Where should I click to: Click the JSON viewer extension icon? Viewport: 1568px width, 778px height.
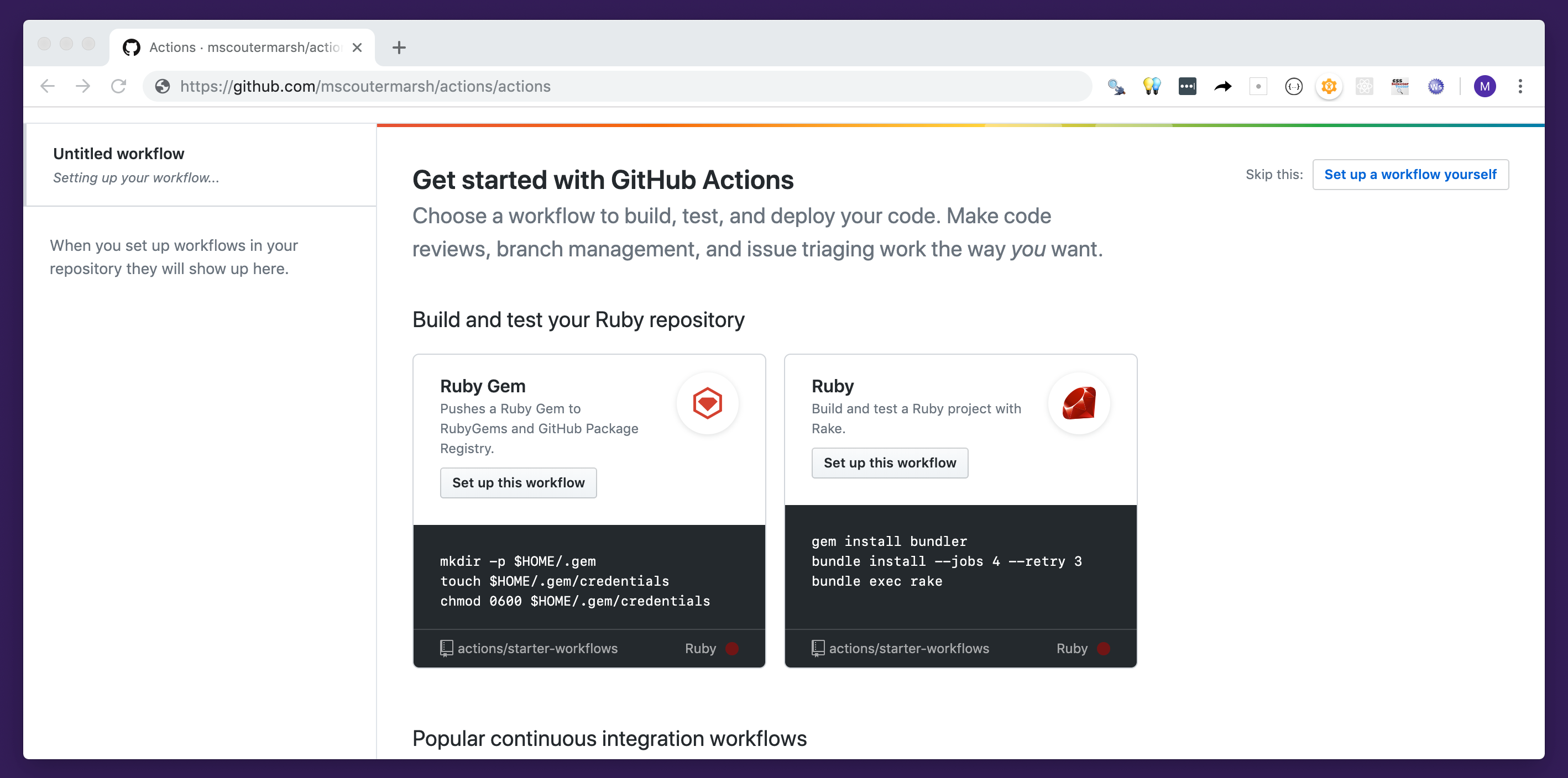tap(1294, 86)
